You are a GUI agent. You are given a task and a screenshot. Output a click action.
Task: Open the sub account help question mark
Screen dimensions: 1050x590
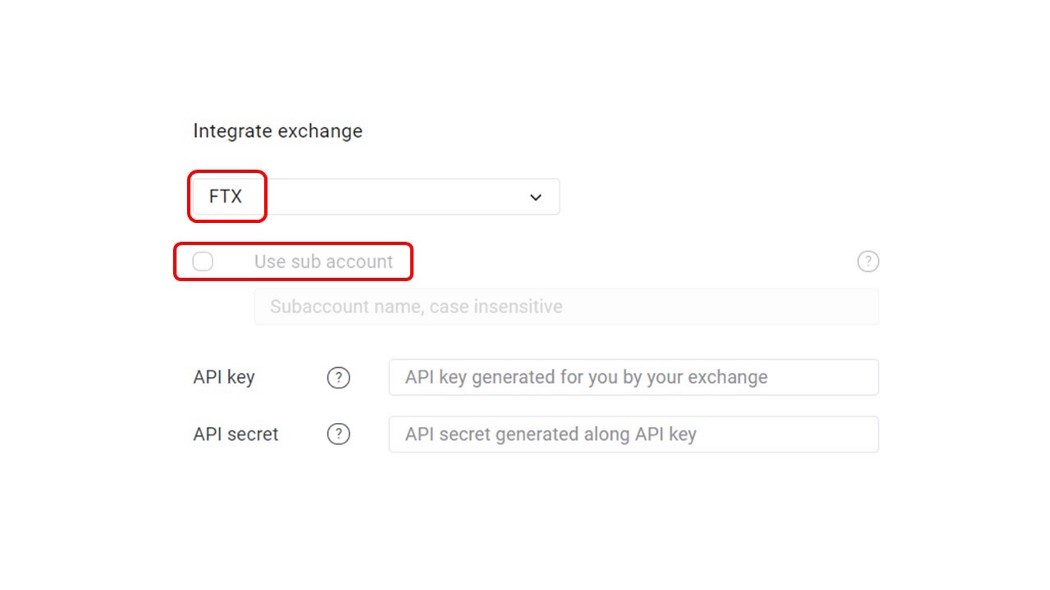point(868,261)
